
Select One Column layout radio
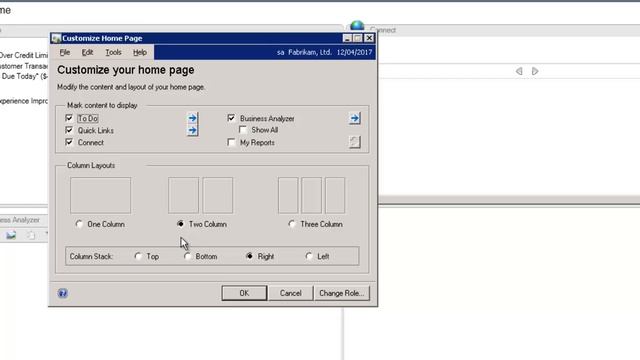point(79,224)
